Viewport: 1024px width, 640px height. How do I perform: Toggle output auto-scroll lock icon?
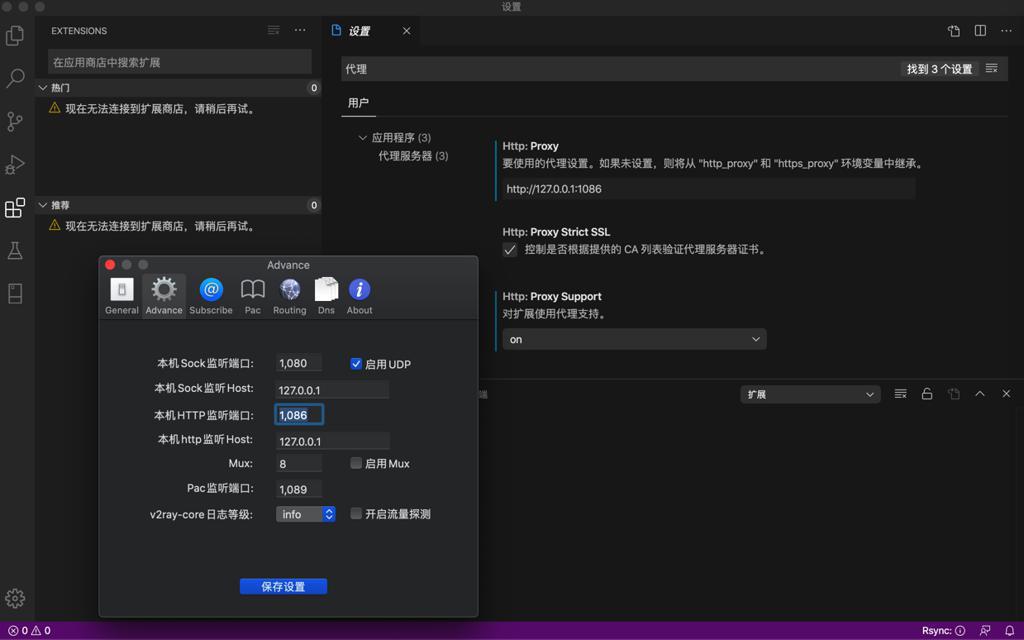(x=927, y=394)
